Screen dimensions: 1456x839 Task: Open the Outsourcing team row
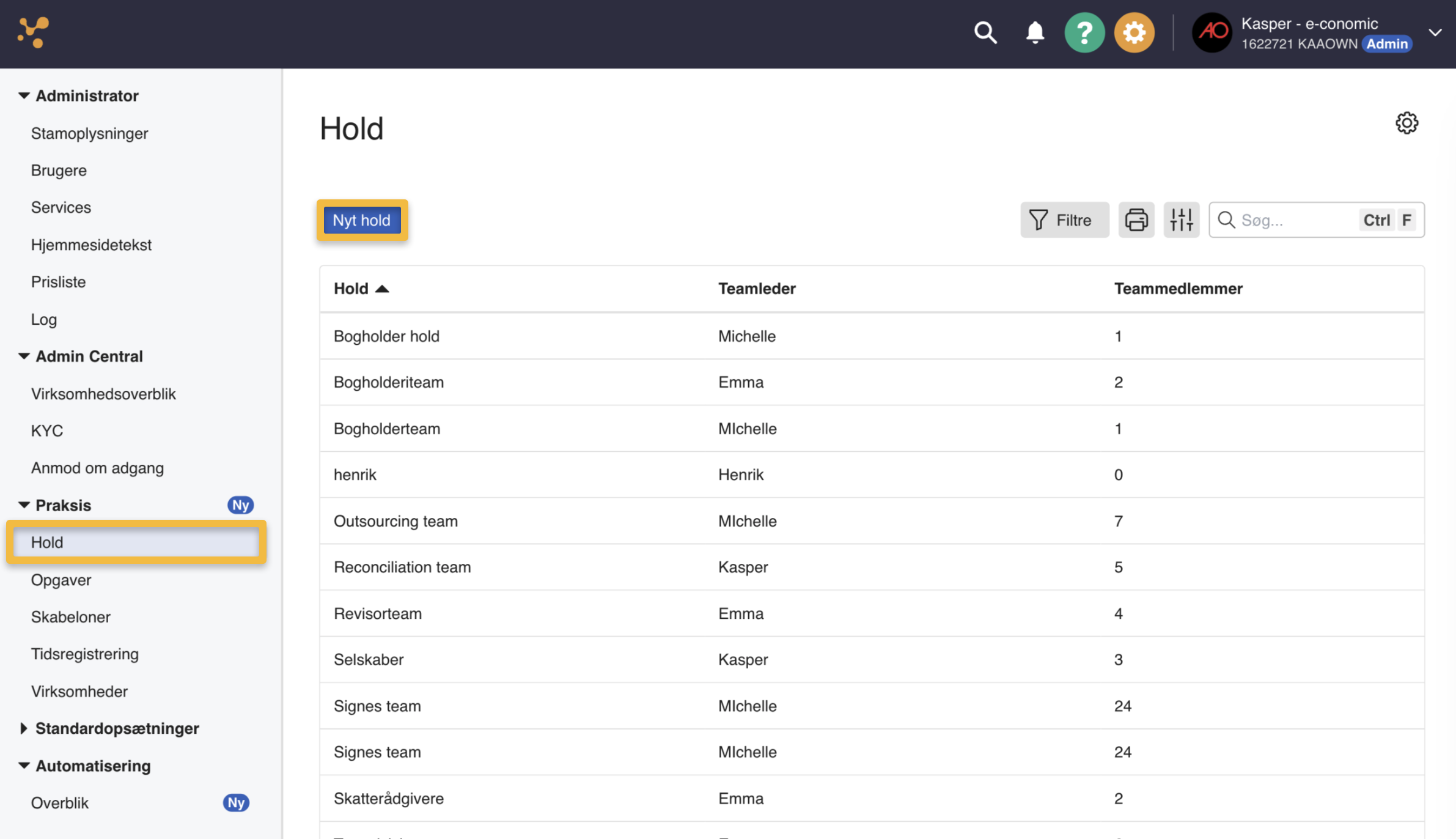[x=872, y=521]
